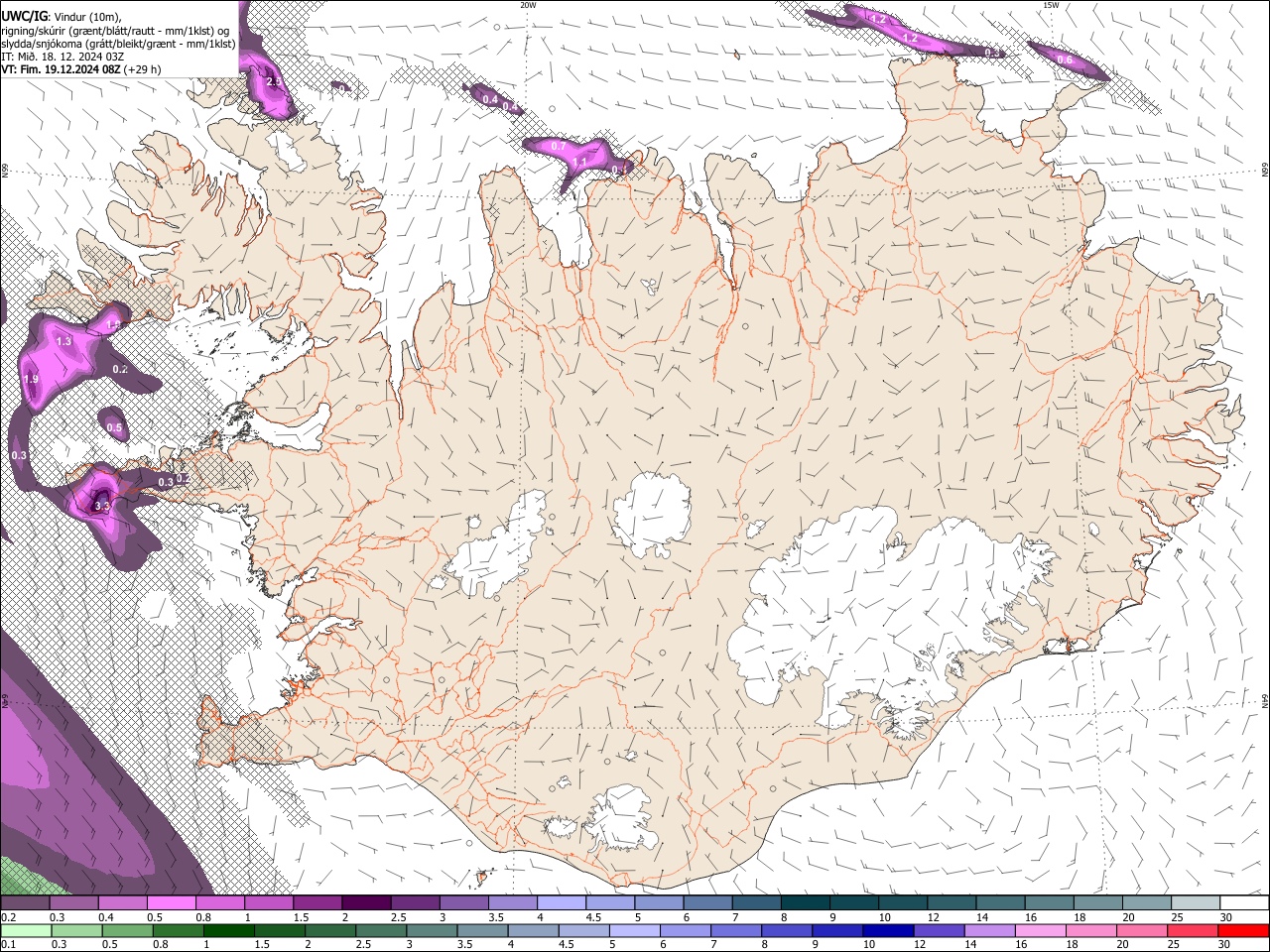Pick the red 30 swatch in bottom scale

[1244, 931]
